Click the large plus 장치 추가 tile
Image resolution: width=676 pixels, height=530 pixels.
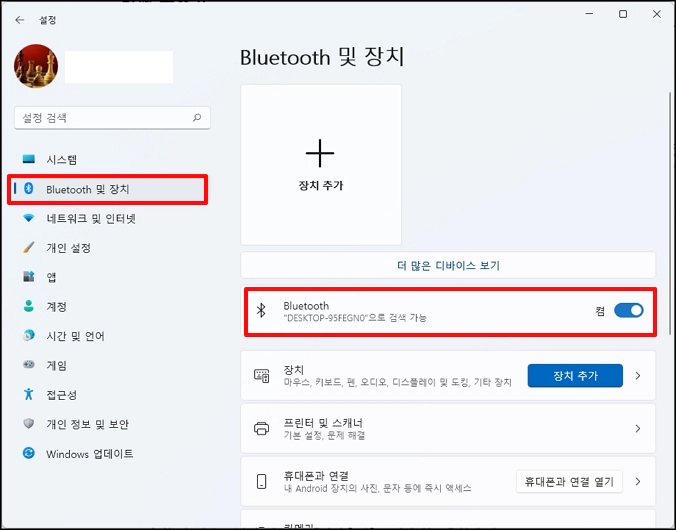321,164
